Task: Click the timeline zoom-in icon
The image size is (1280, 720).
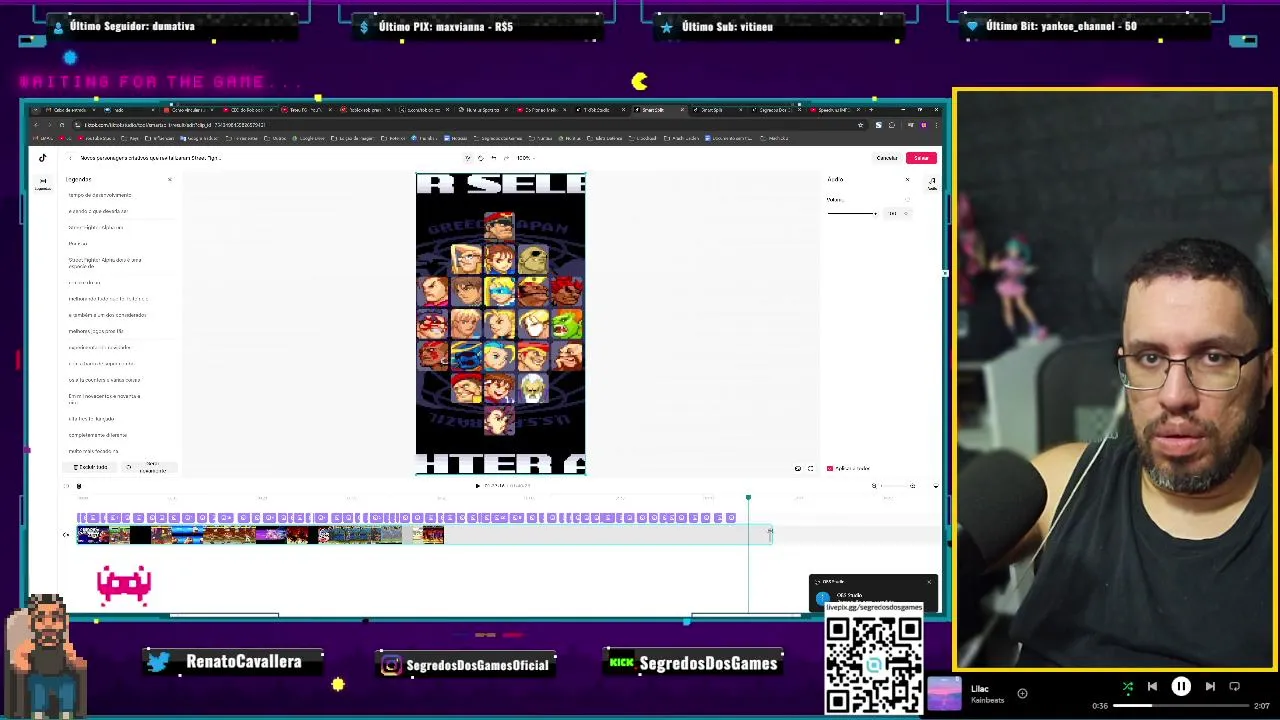Action: [x=913, y=486]
